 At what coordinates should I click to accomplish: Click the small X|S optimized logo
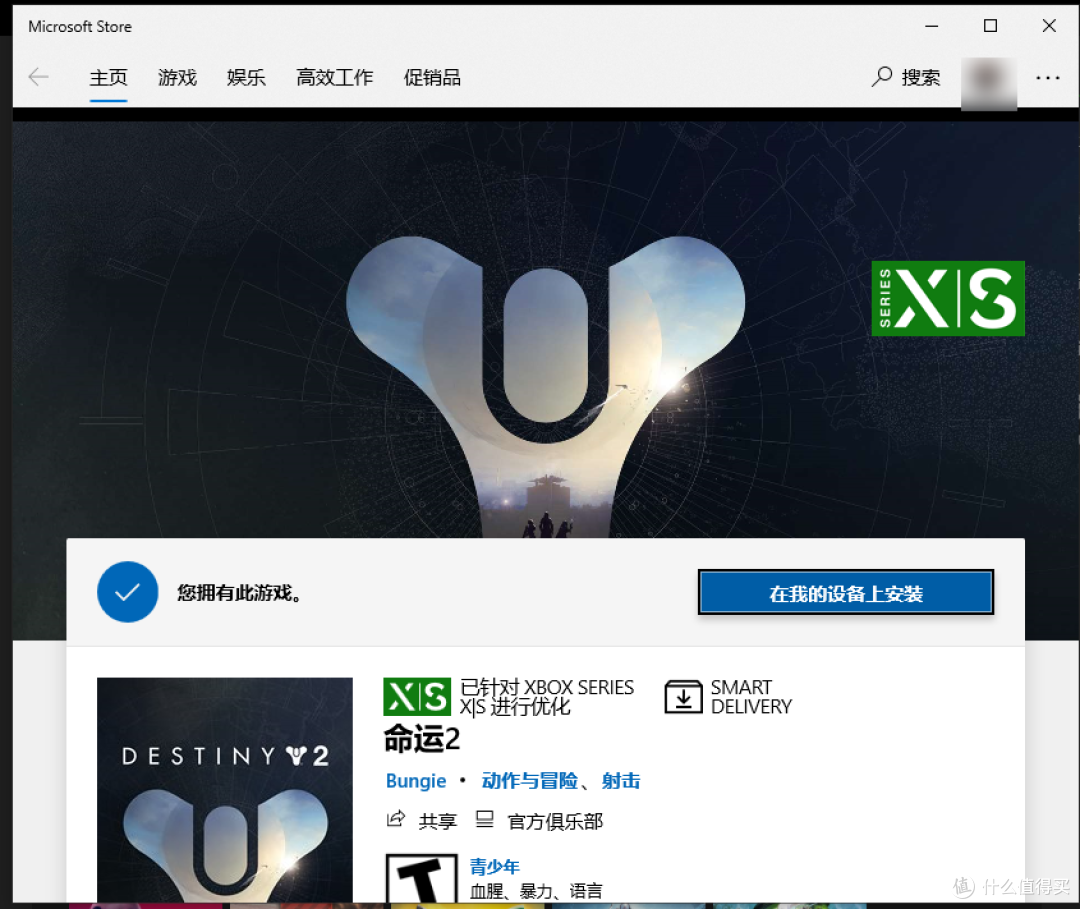417,697
